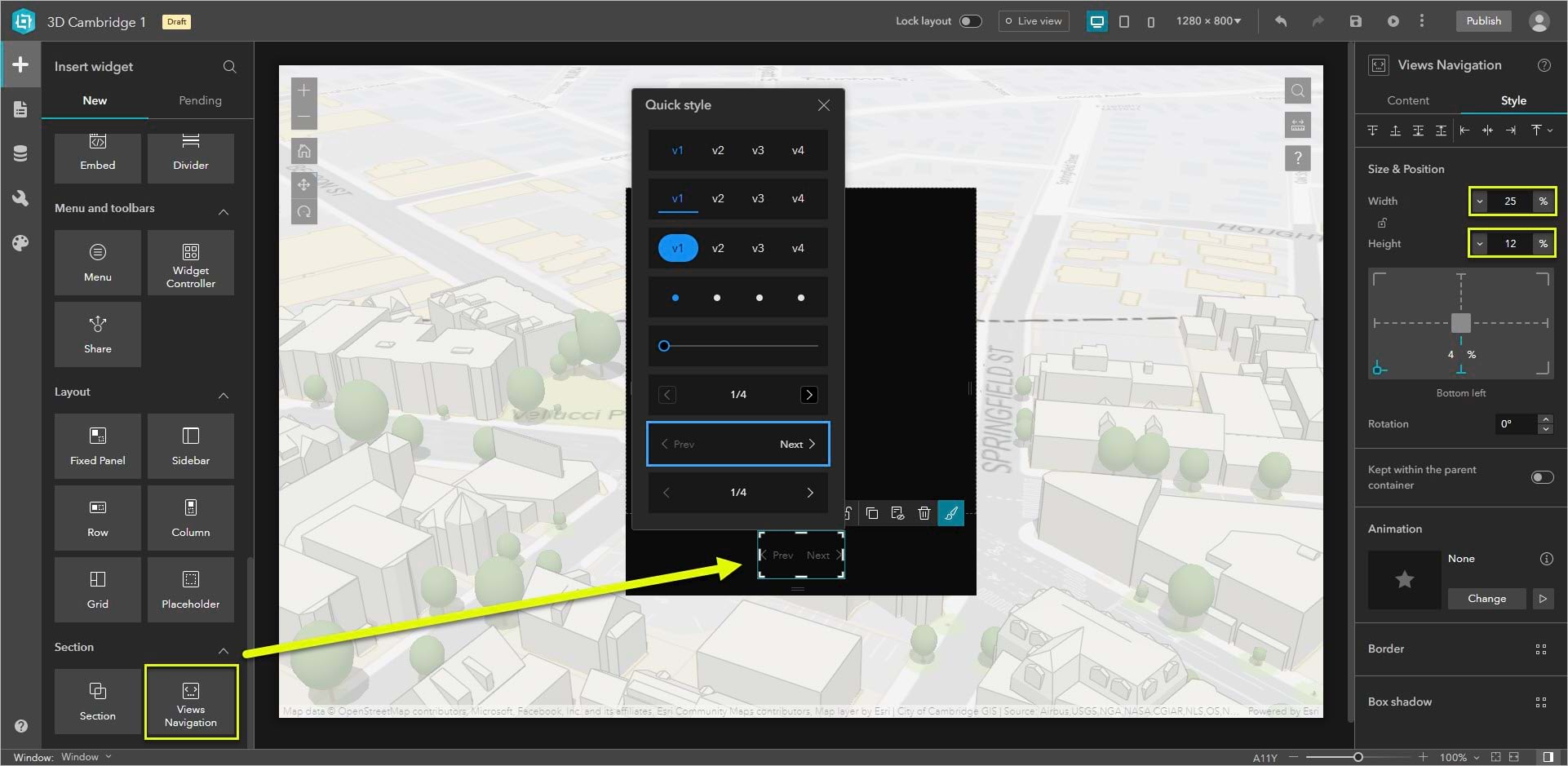Open the Theme panel from the left sidebar
Screen dimensions: 1568x766
pos(20,243)
